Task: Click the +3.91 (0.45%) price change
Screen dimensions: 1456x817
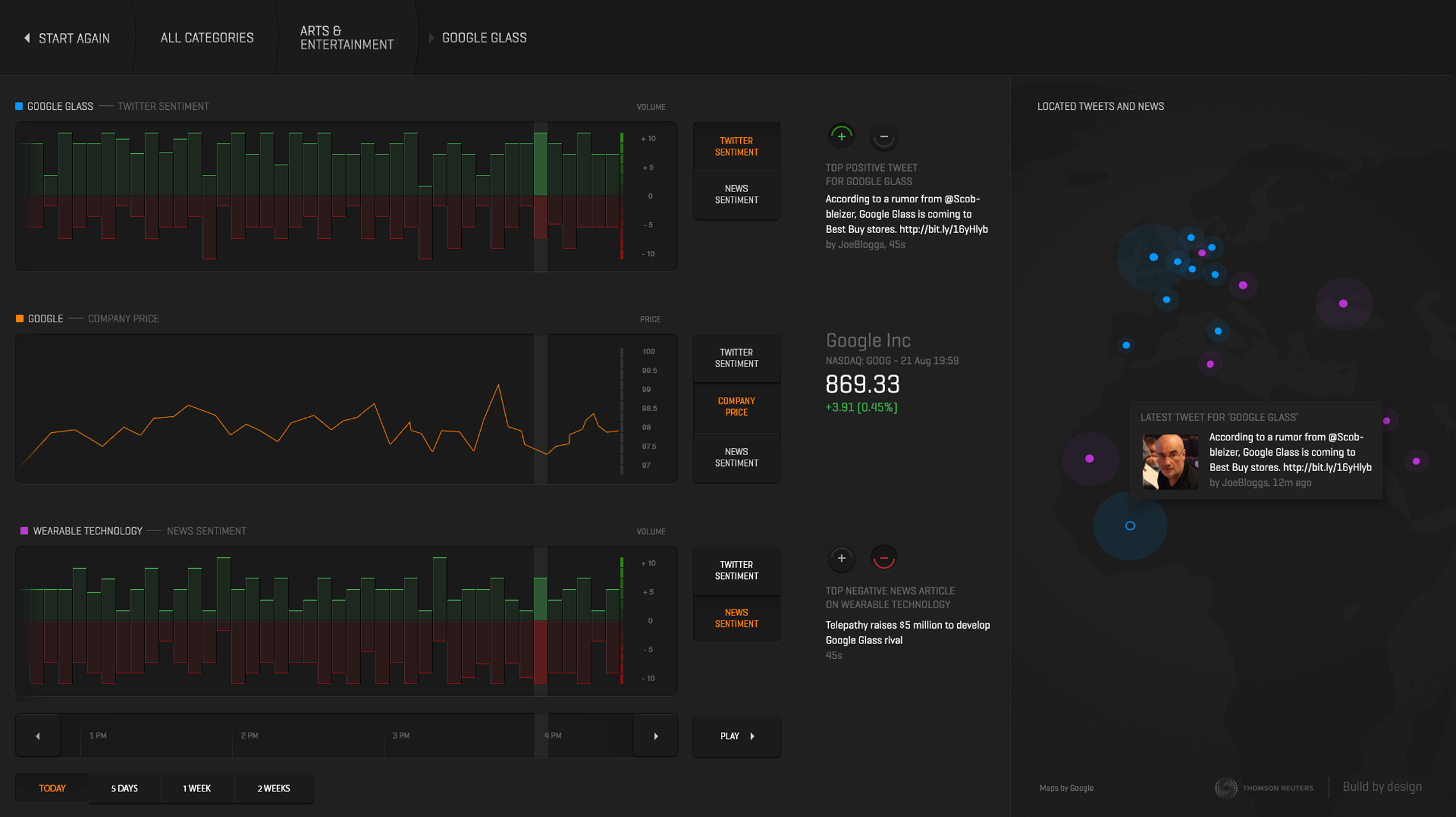Action: (861, 407)
